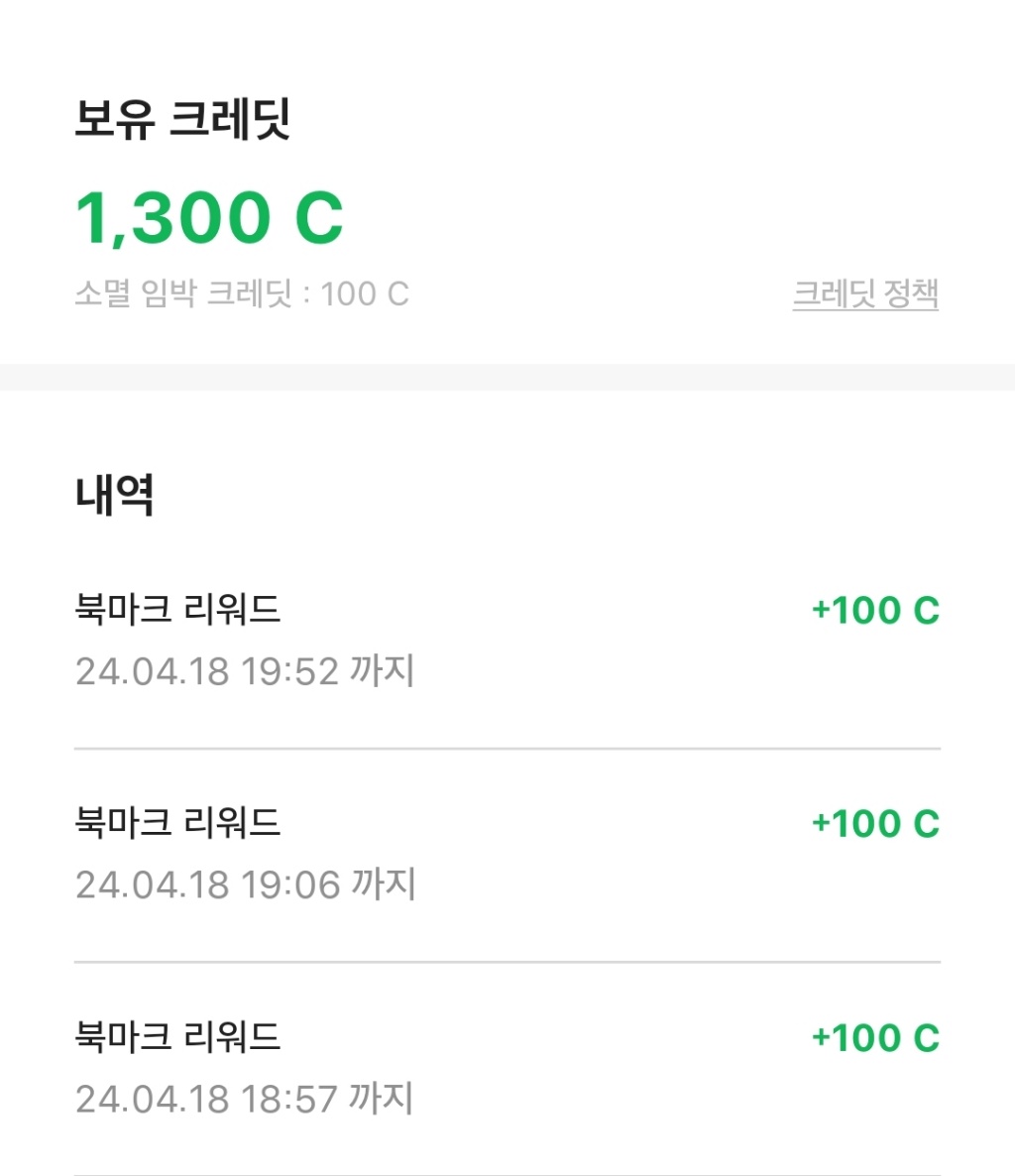
Task: Tap +100 C on the 18:57 reward
Action: [x=874, y=1038]
